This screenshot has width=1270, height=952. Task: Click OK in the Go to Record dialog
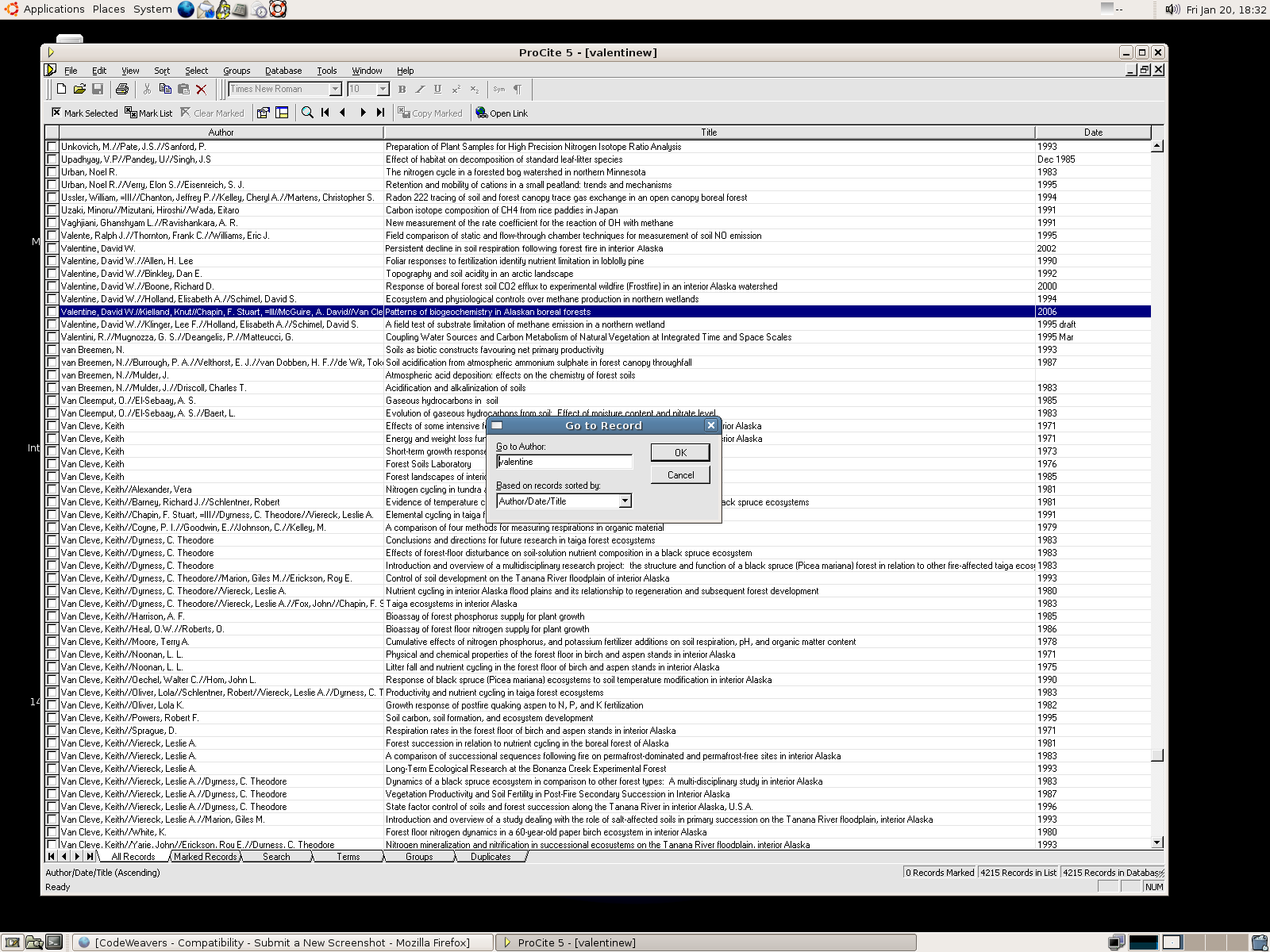tap(679, 452)
